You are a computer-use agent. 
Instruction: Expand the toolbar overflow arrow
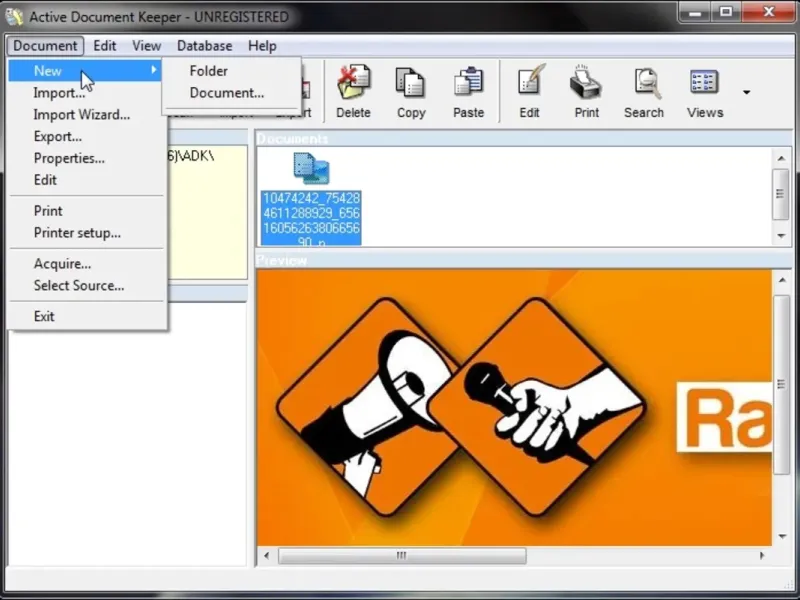pos(746,92)
